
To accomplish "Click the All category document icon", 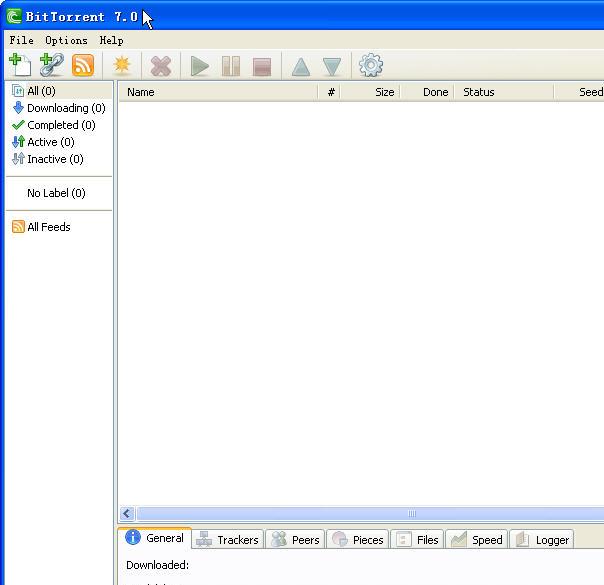I will (18, 91).
